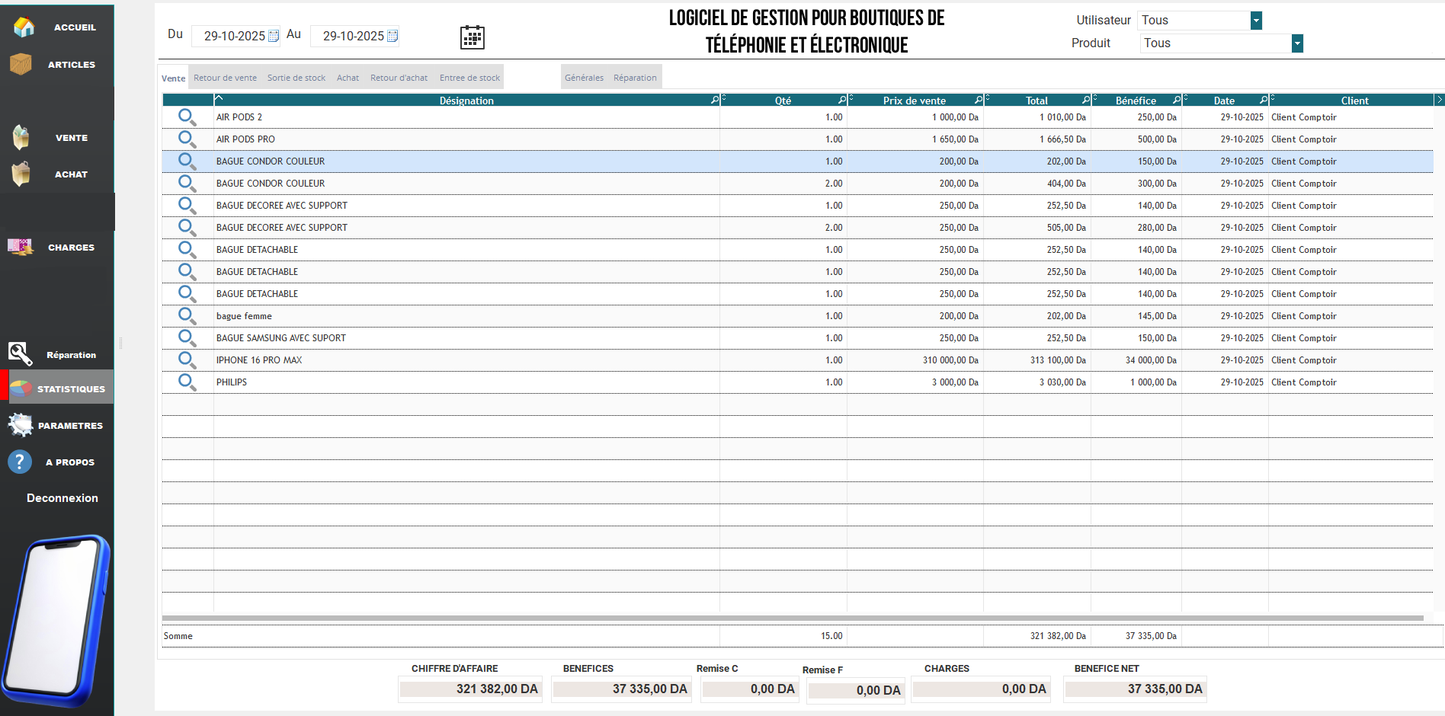Click Deconnexion to log out
The width and height of the screenshot is (1445, 716).
pyautogui.click(x=62, y=498)
